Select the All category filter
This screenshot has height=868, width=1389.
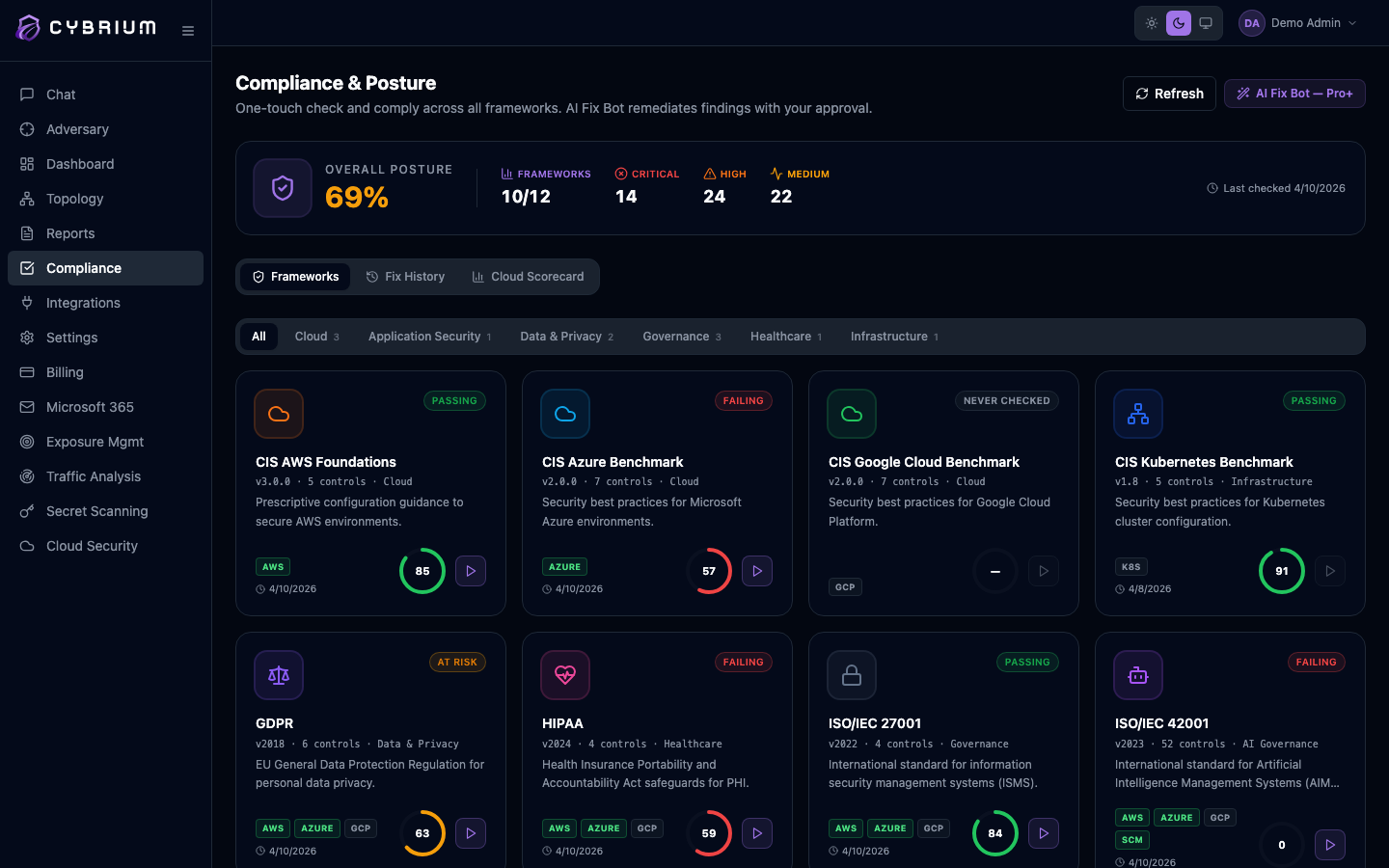259,337
